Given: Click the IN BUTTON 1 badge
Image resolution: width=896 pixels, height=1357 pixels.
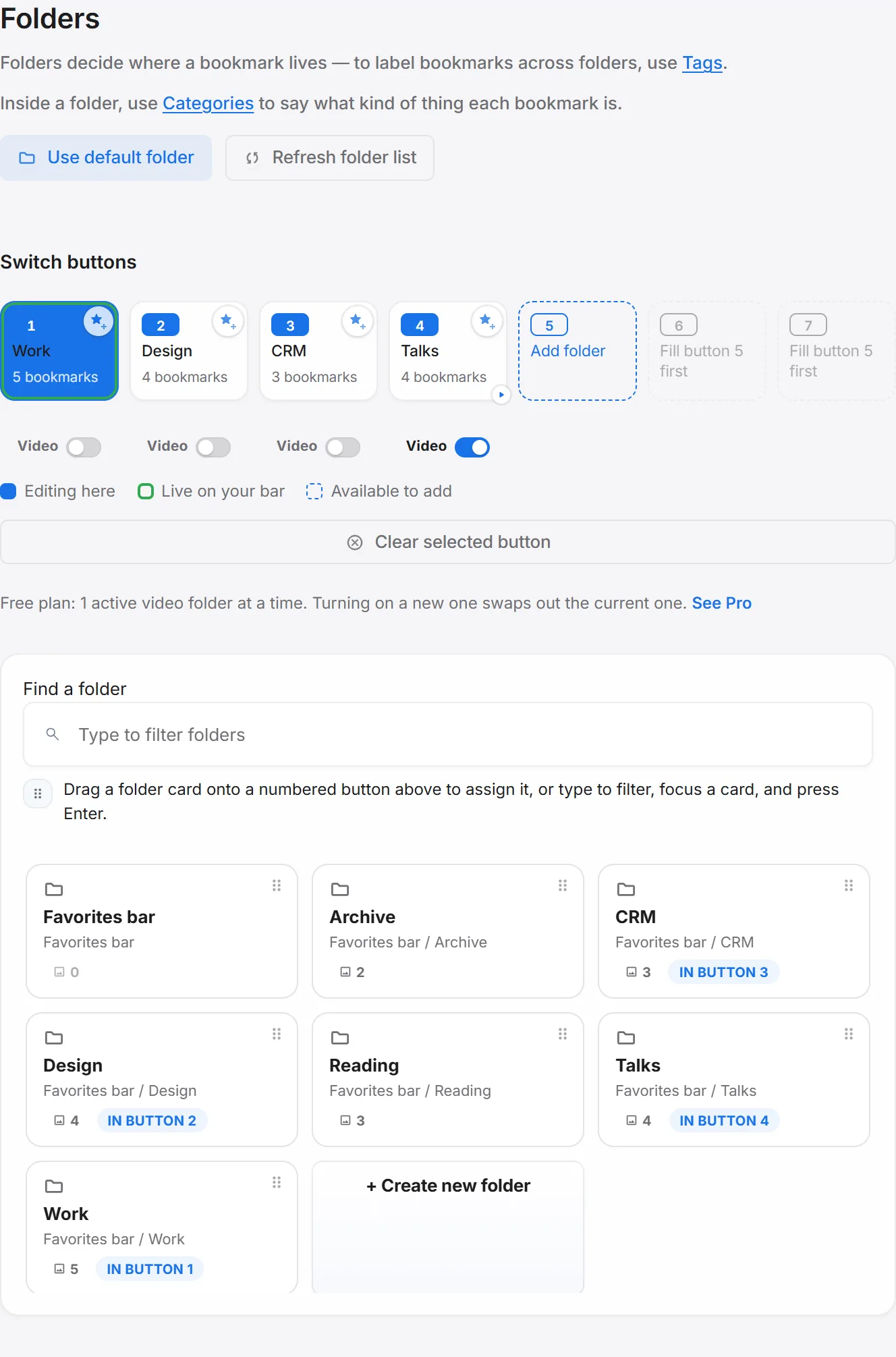Looking at the screenshot, I should pos(150,1269).
